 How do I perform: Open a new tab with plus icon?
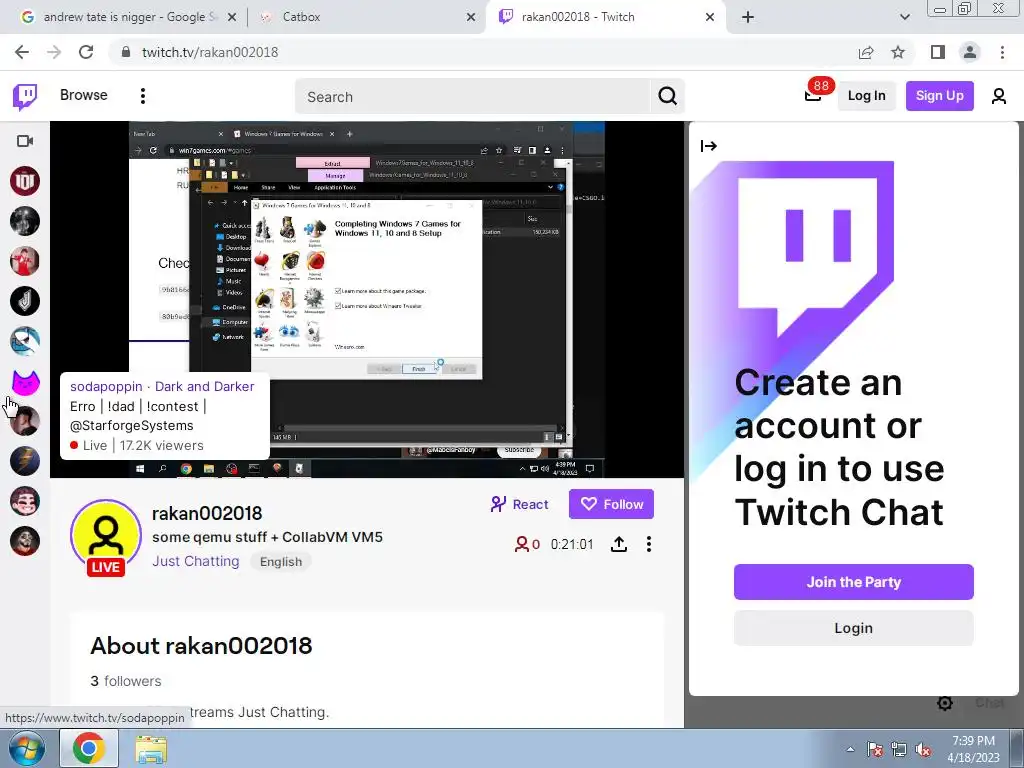[x=748, y=17]
